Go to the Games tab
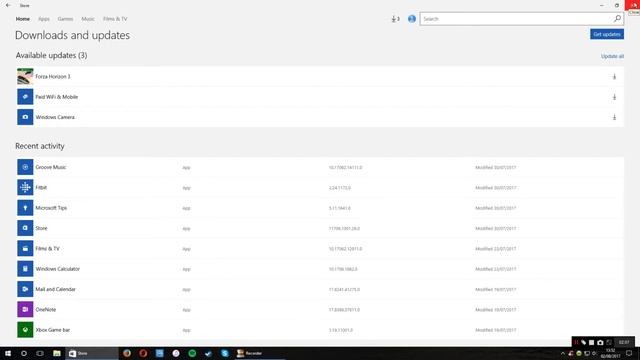 (65, 19)
